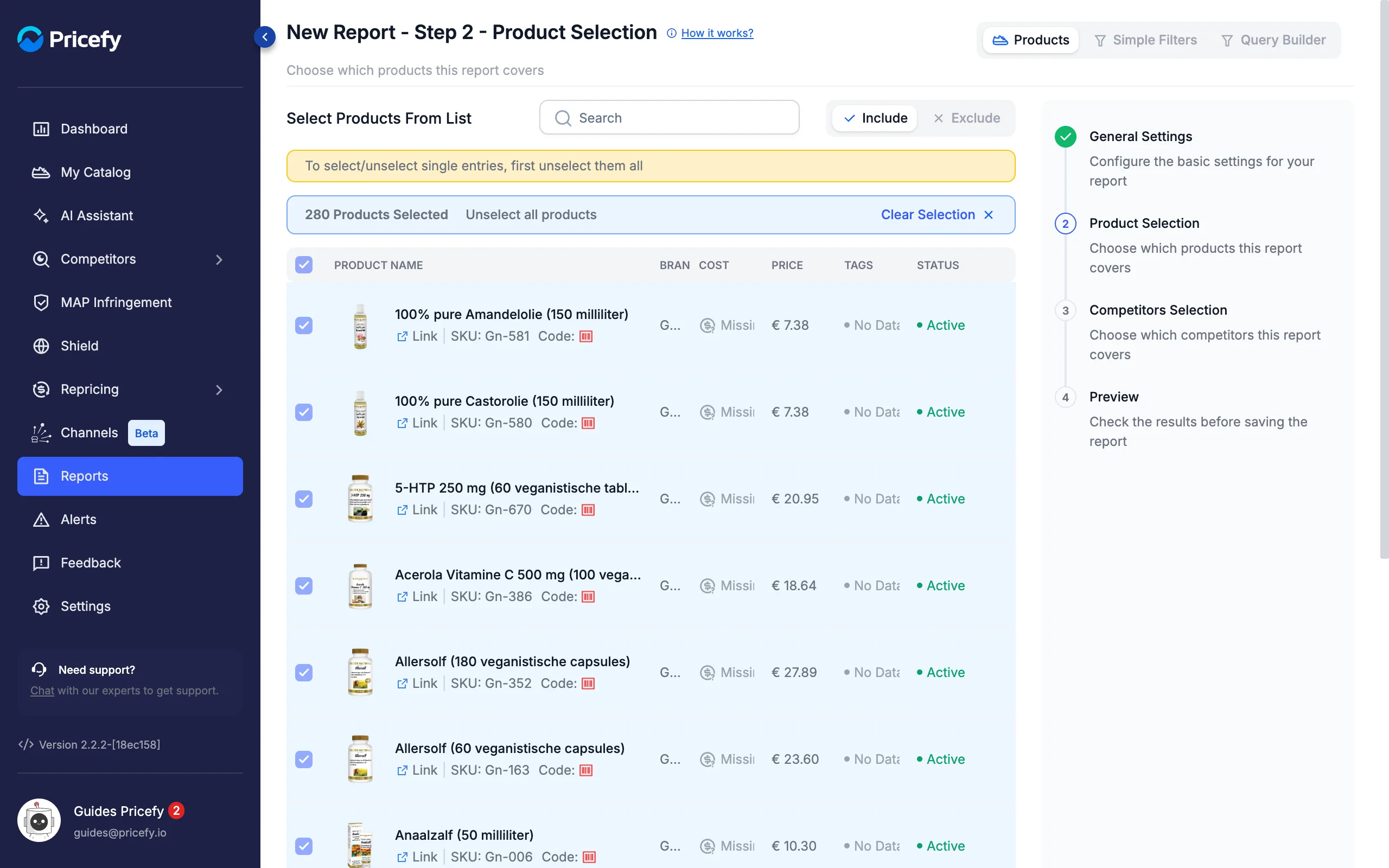Click the Settings gear icon
Viewport: 1389px width, 868px height.
[41, 606]
